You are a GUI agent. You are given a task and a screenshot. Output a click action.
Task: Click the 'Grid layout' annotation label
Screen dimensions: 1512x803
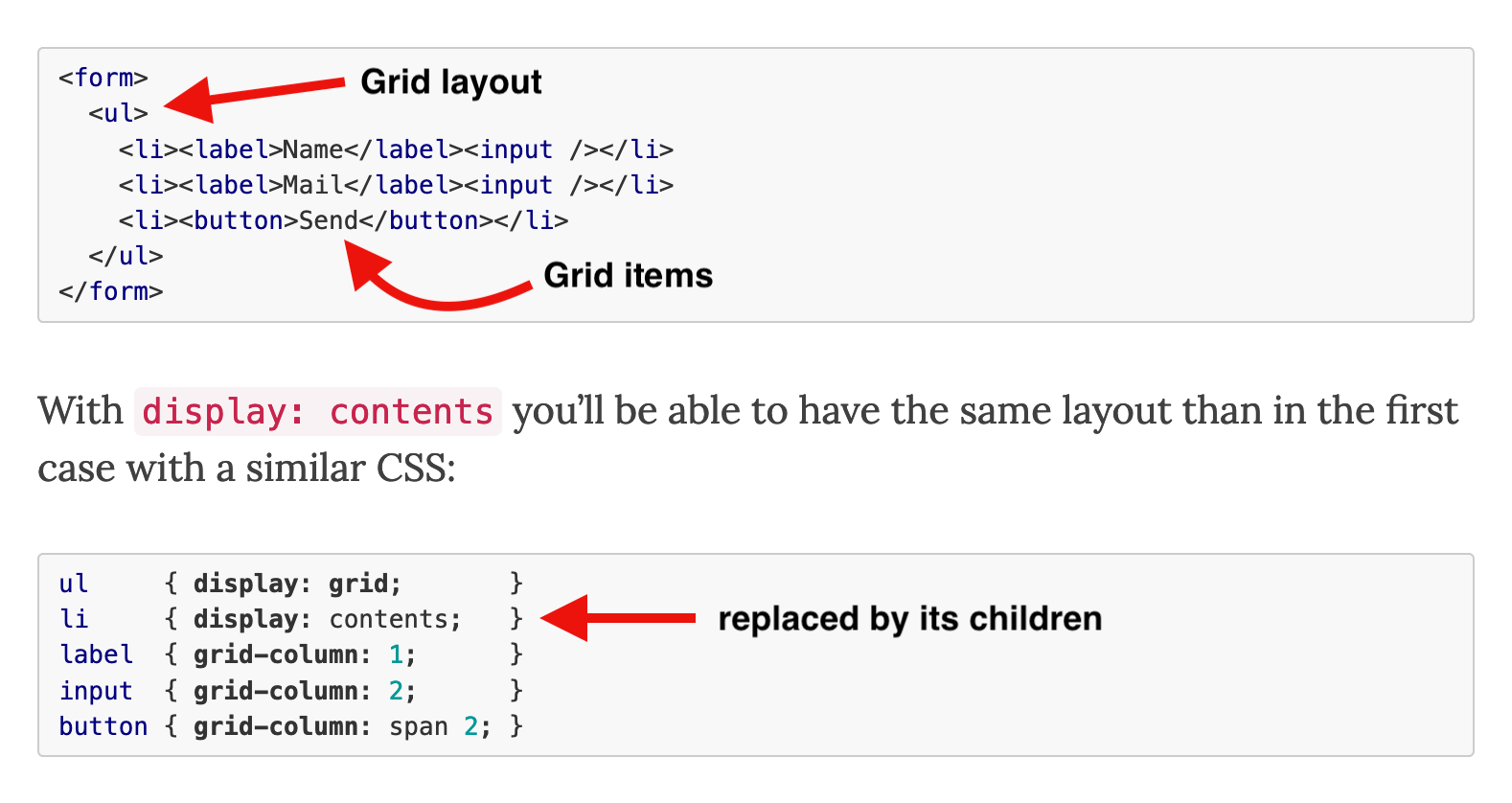click(x=451, y=82)
